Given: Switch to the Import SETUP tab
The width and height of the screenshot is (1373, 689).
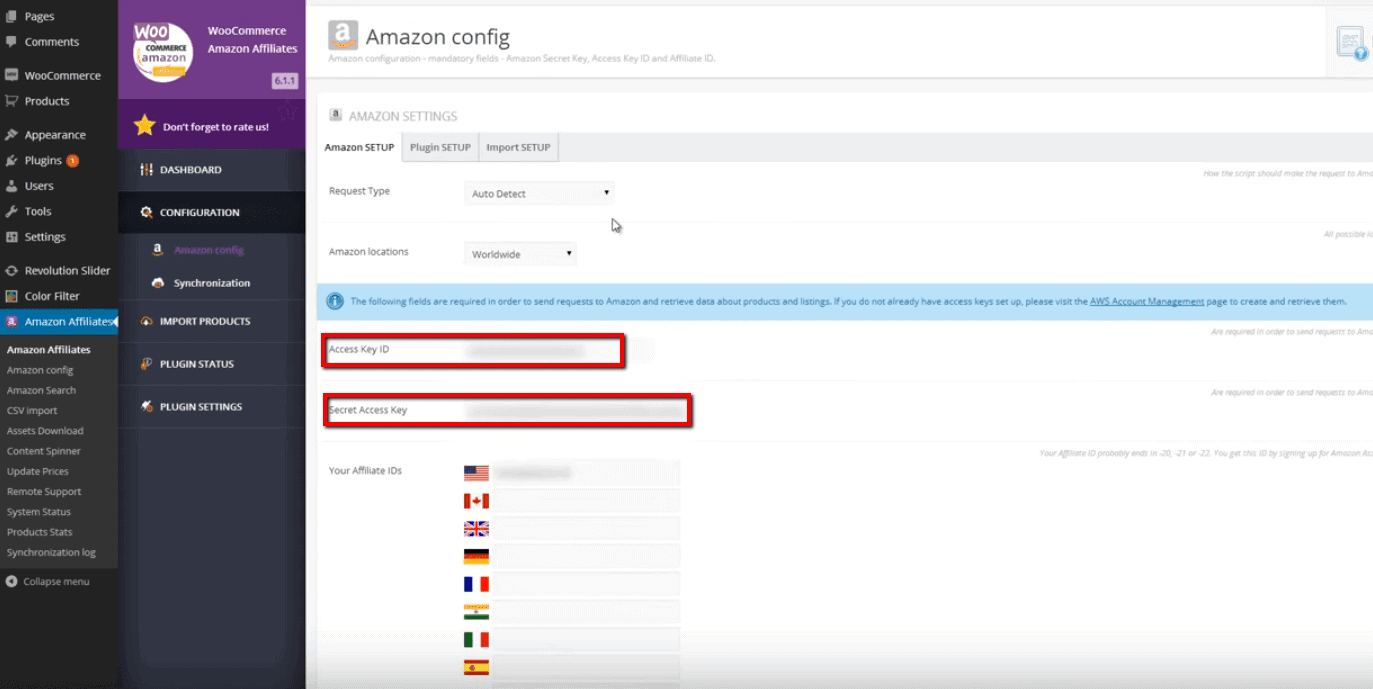Looking at the screenshot, I should click(x=518, y=147).
